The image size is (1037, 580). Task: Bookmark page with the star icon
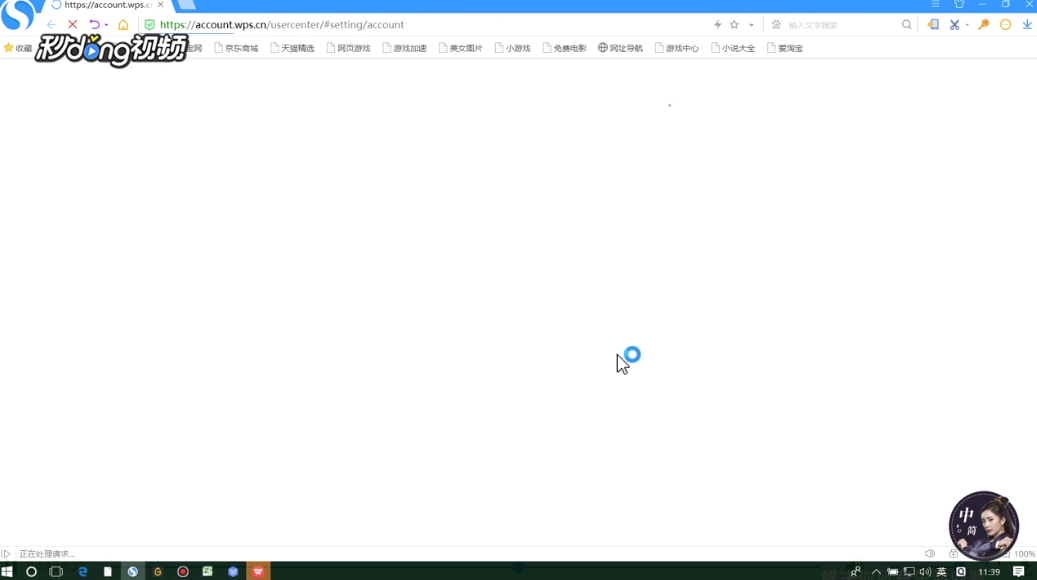[734, 24]
